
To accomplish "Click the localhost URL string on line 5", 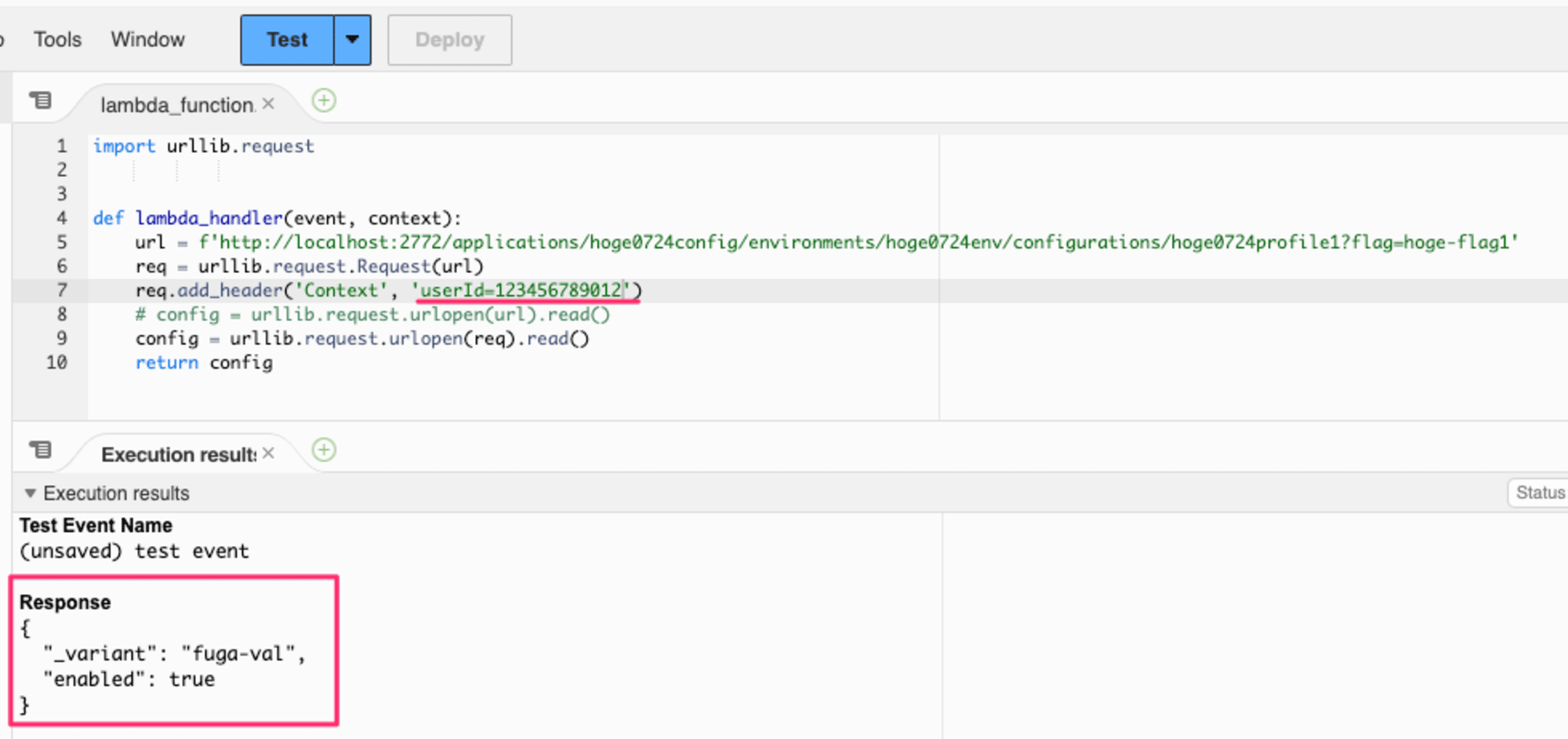I will click(858, 242).
